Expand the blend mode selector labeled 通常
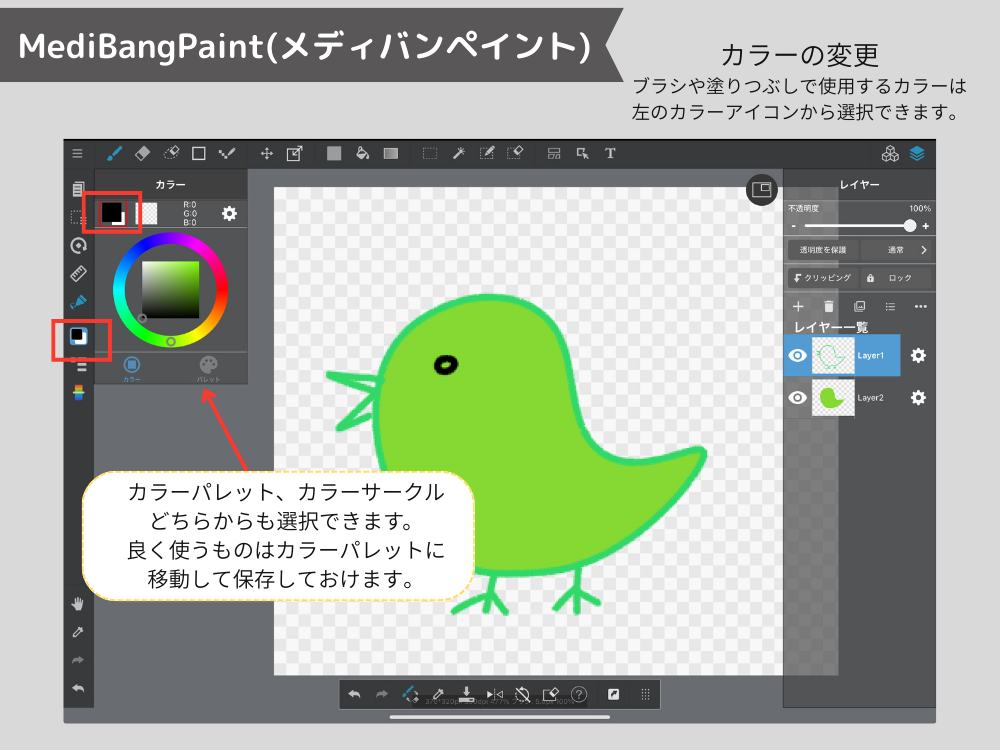This screenshot has width=1000, height=750. point(897,250)
